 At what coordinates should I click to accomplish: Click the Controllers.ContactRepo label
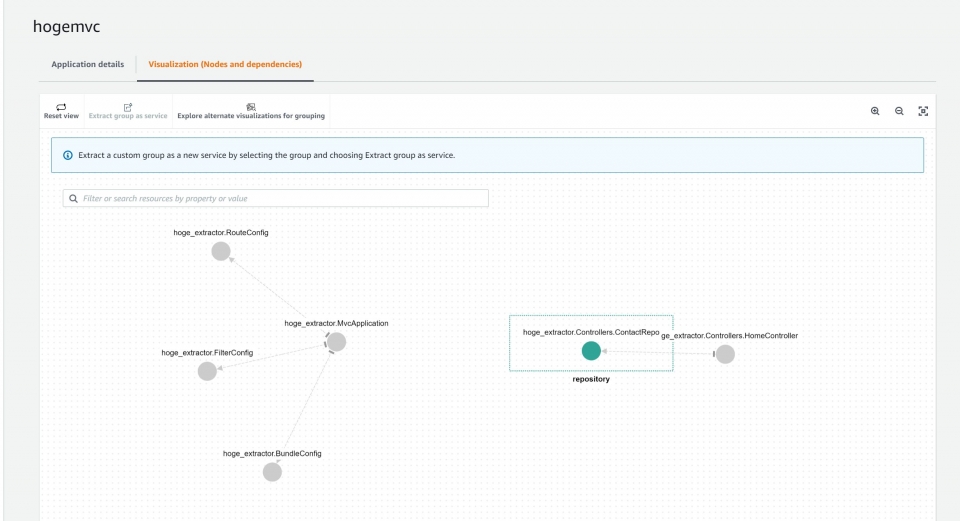point(591,332)
